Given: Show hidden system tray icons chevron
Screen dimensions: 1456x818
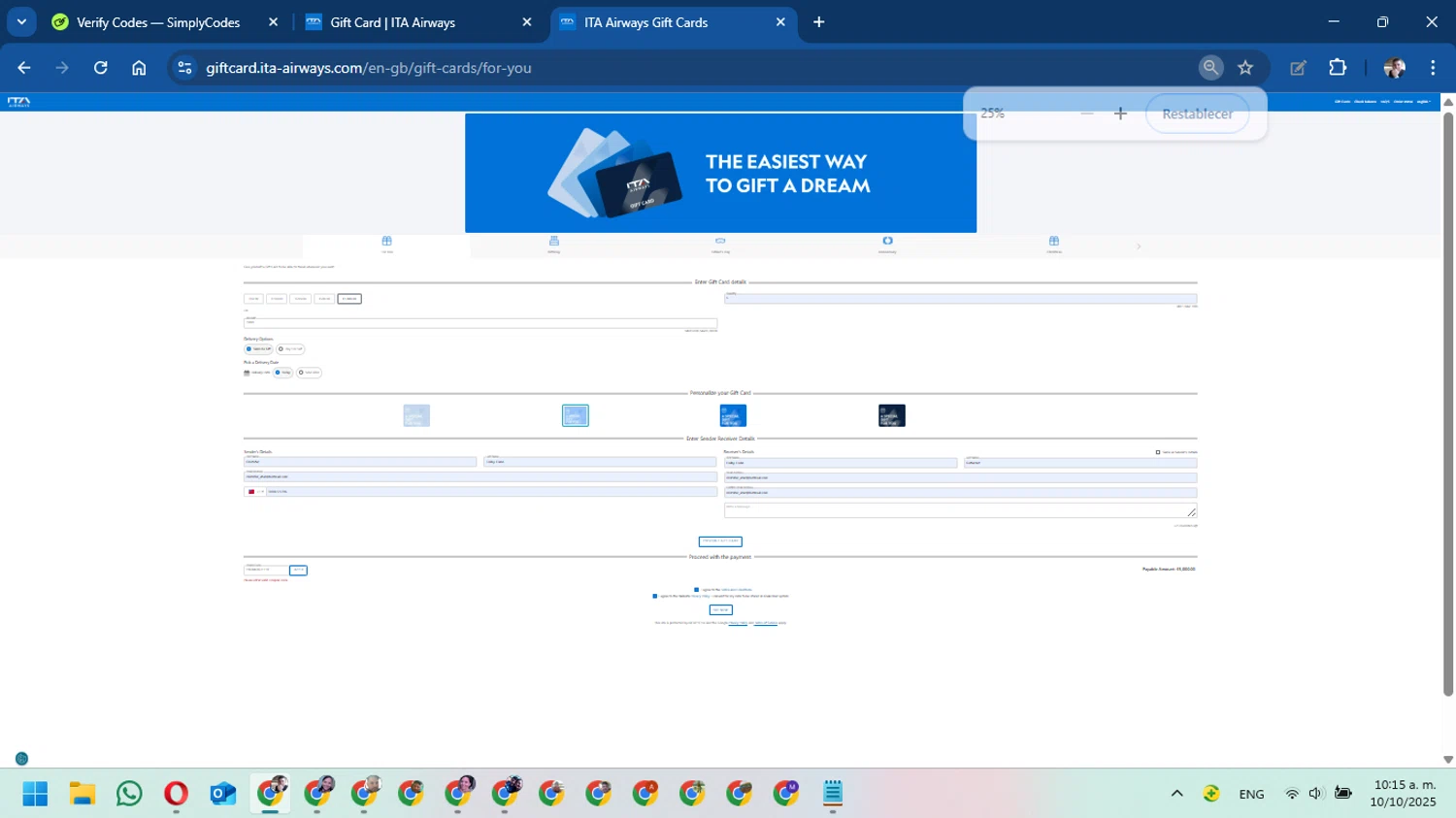Looking at the screenshot, I should 1176,794.
